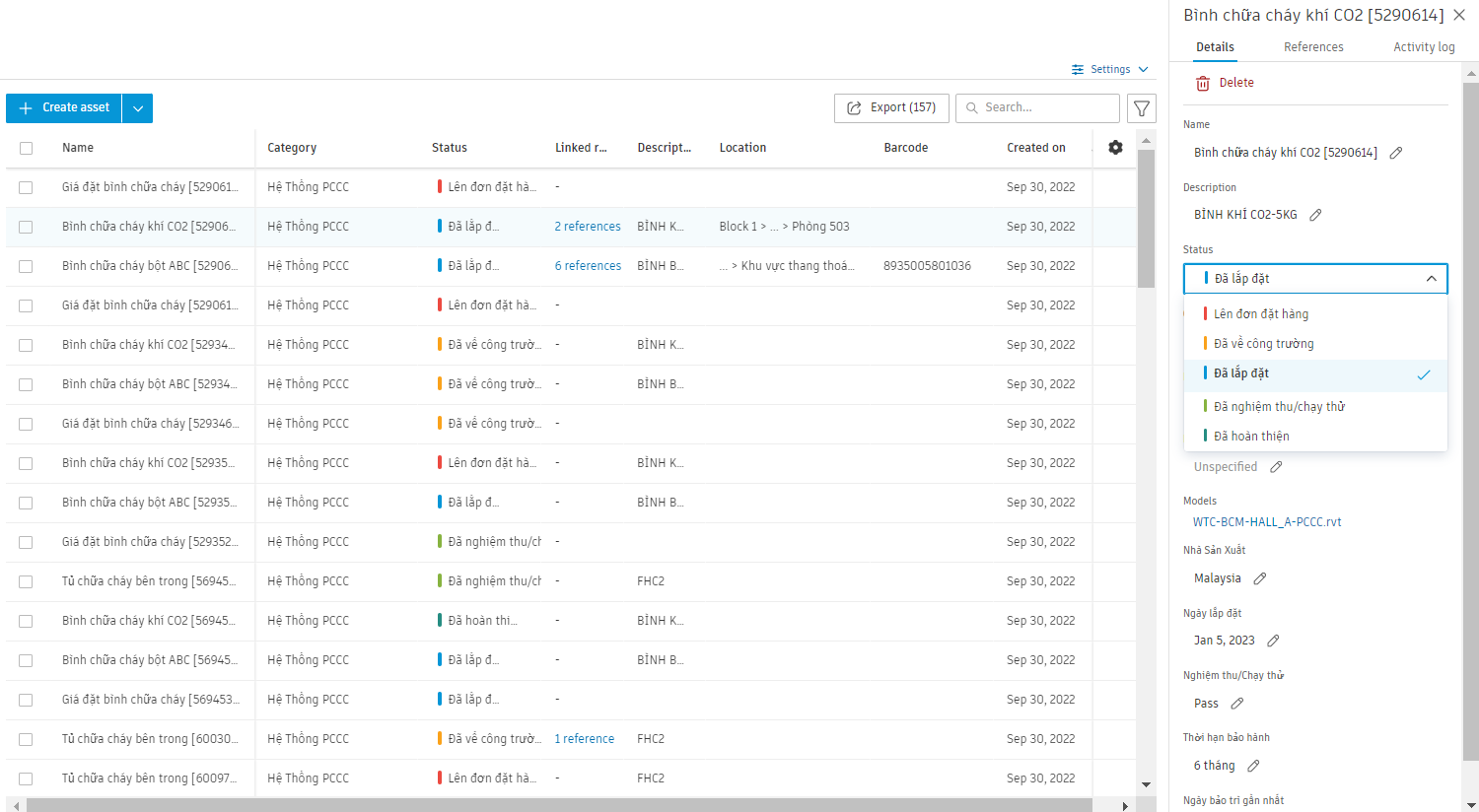The image size is (1479, 812).
Task: Select the Details tab
Action: [x=1215, y=47]
